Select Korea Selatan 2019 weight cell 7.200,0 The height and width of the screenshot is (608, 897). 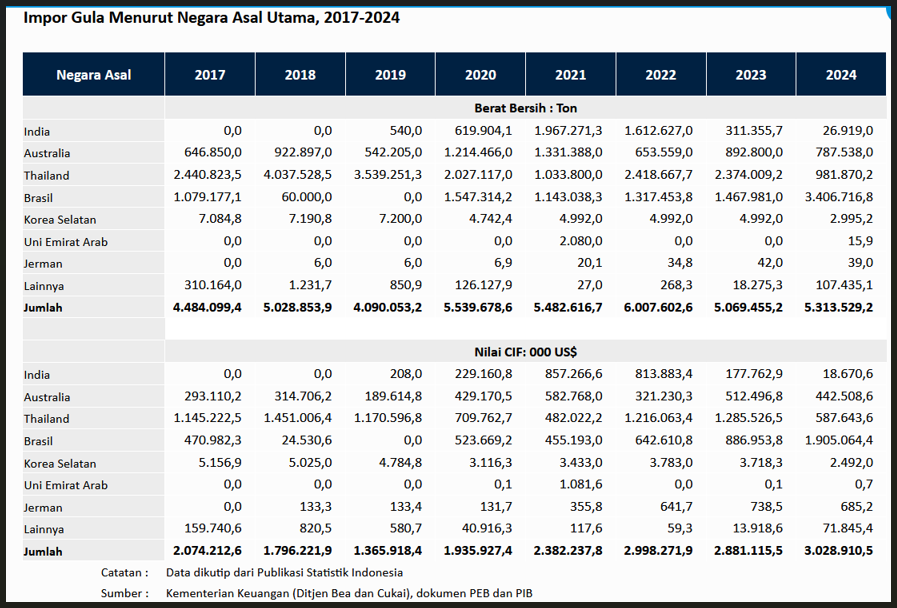click(x=401, y=219)
